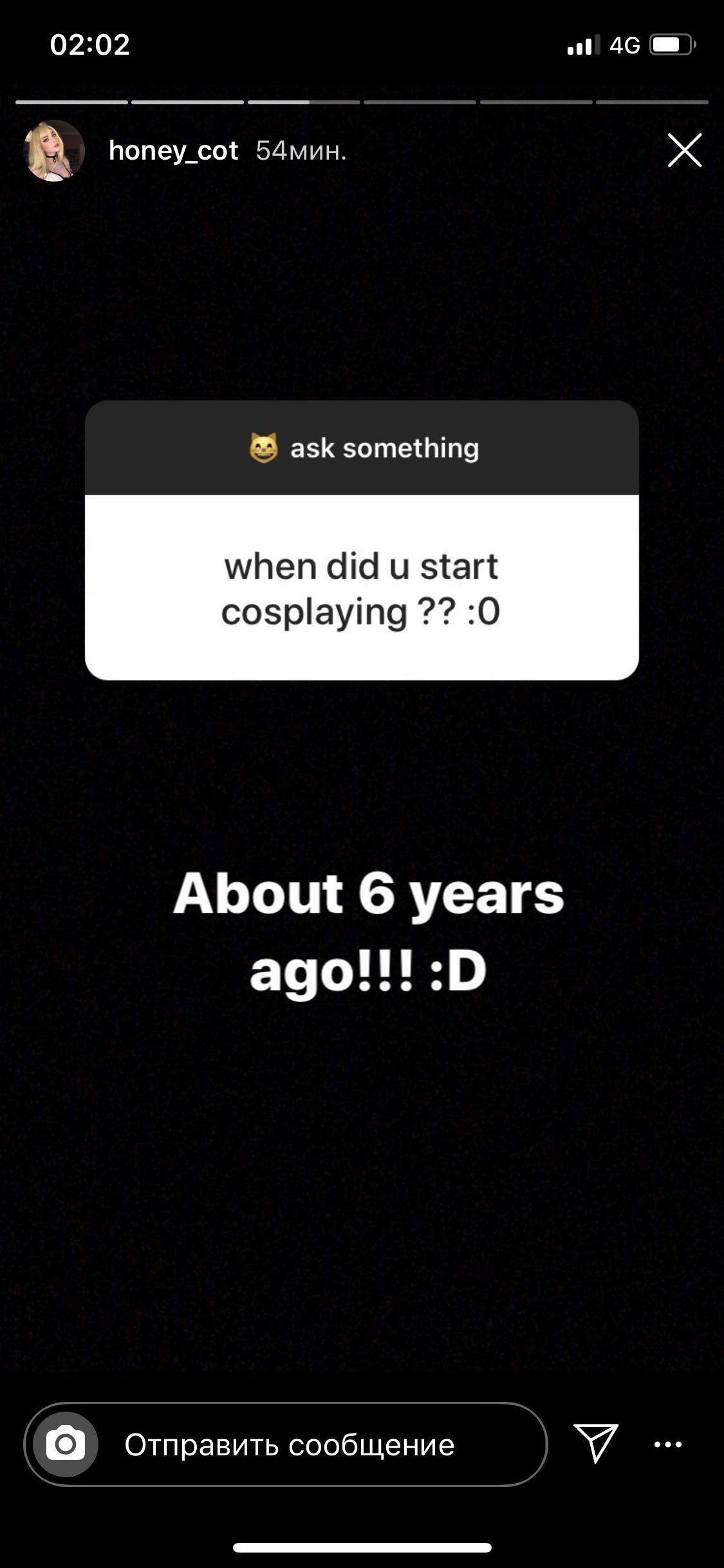Close the story with the X icon
724x1568 pixels.
[x=685, y=151]
